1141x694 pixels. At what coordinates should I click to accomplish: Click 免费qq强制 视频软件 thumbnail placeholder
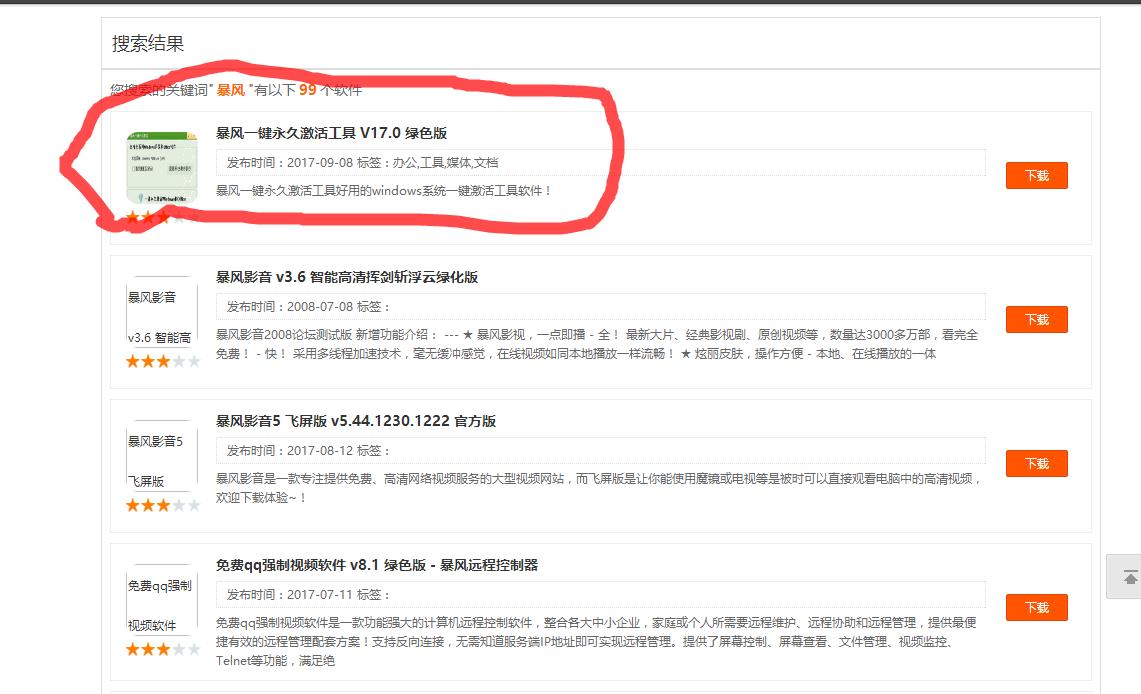[162, 601]
